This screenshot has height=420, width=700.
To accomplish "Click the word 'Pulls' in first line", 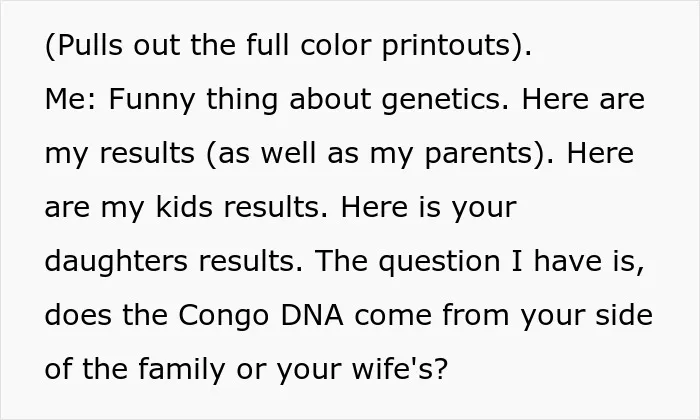I will 90,45.
